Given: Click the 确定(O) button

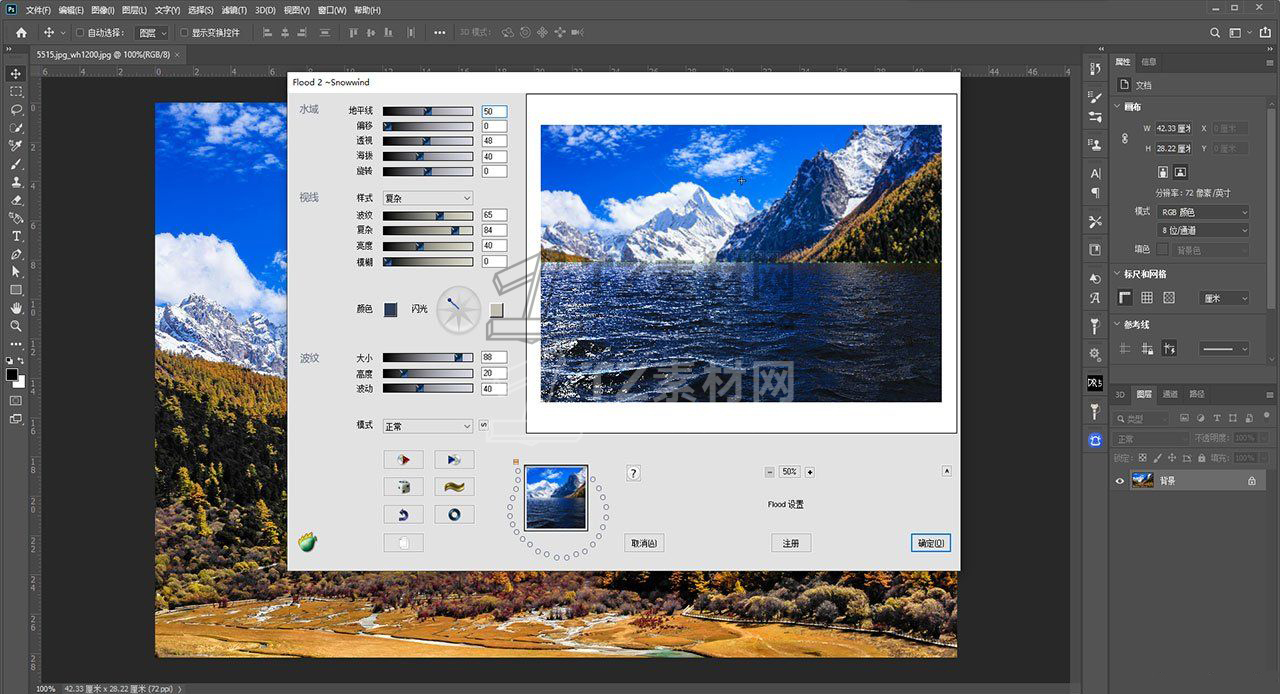Looking at the screenshot, I should coord(930,543).
